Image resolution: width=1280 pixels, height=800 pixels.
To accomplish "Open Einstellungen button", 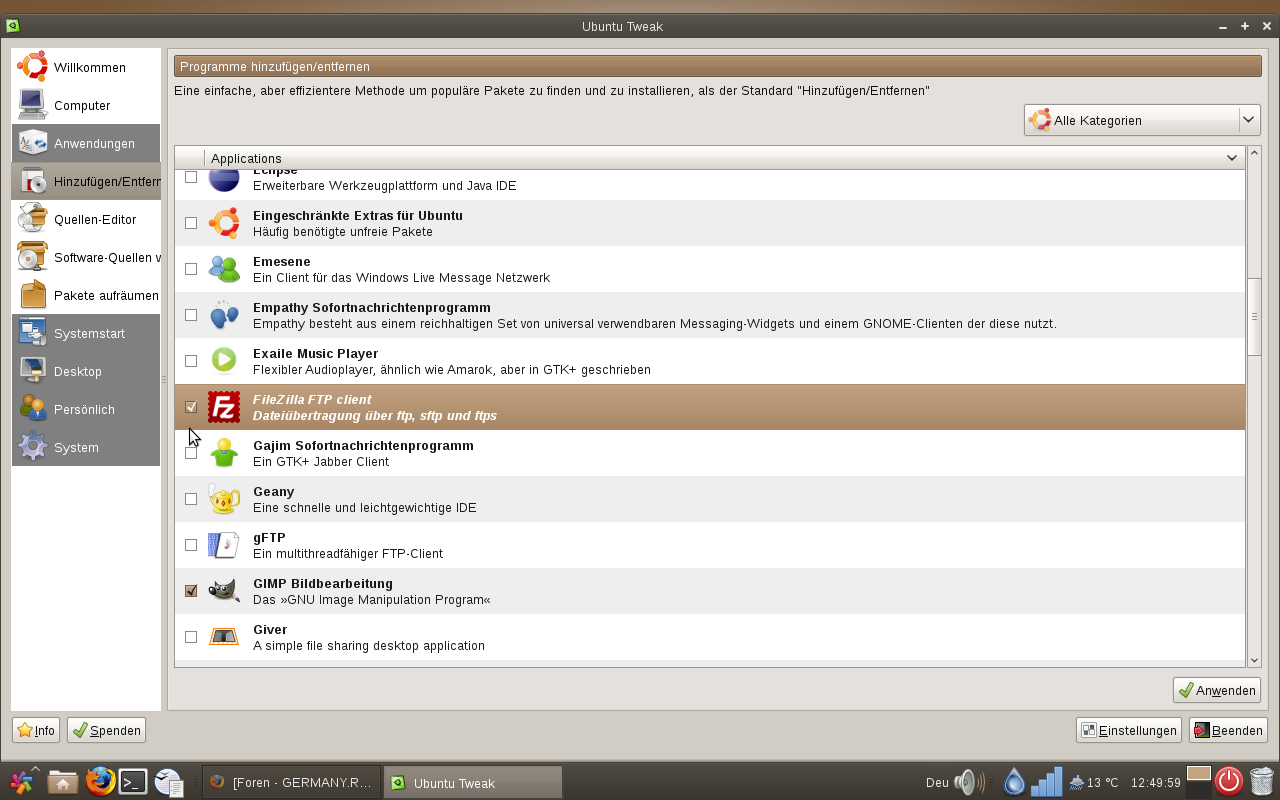I will tap(1129, 730).
